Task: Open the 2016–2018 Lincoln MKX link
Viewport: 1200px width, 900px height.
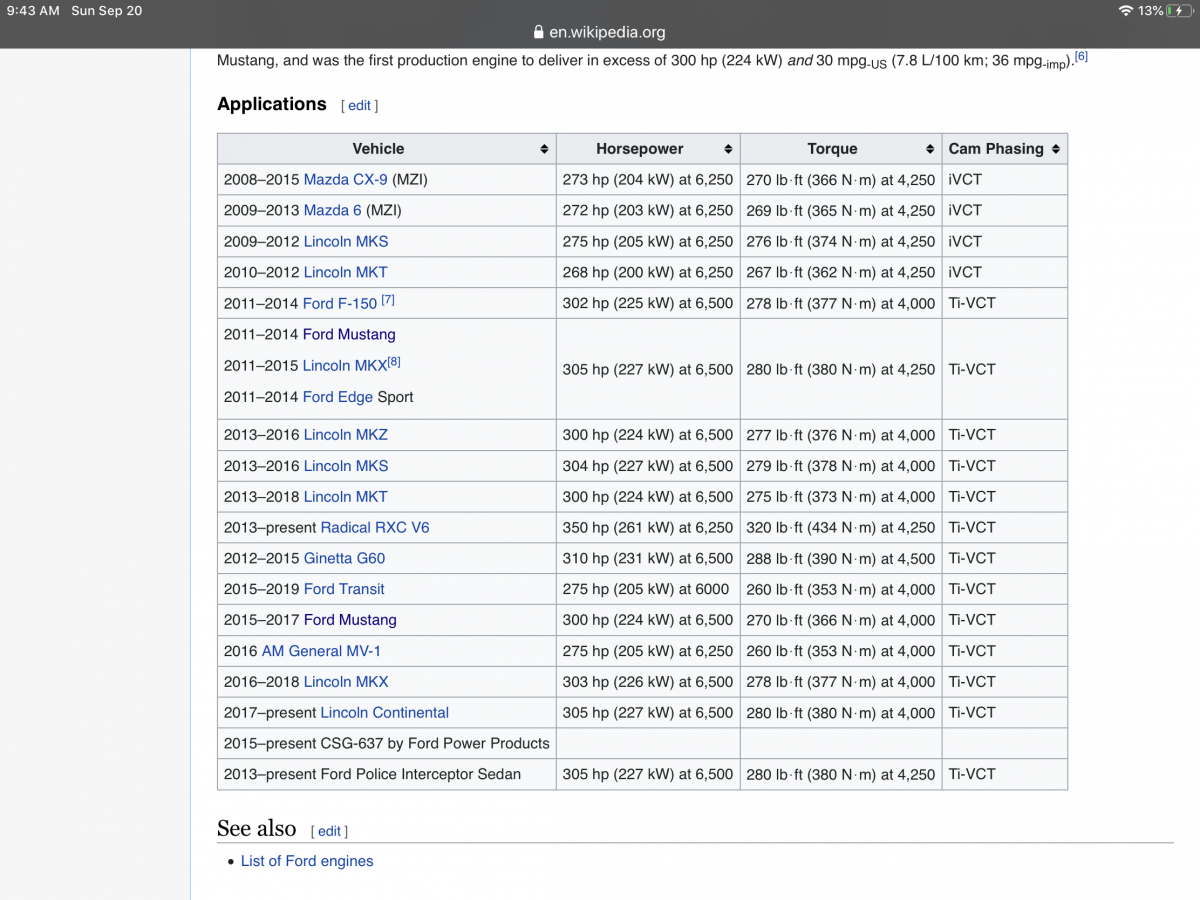Action: pyautogui.click(x=346, y=682)
